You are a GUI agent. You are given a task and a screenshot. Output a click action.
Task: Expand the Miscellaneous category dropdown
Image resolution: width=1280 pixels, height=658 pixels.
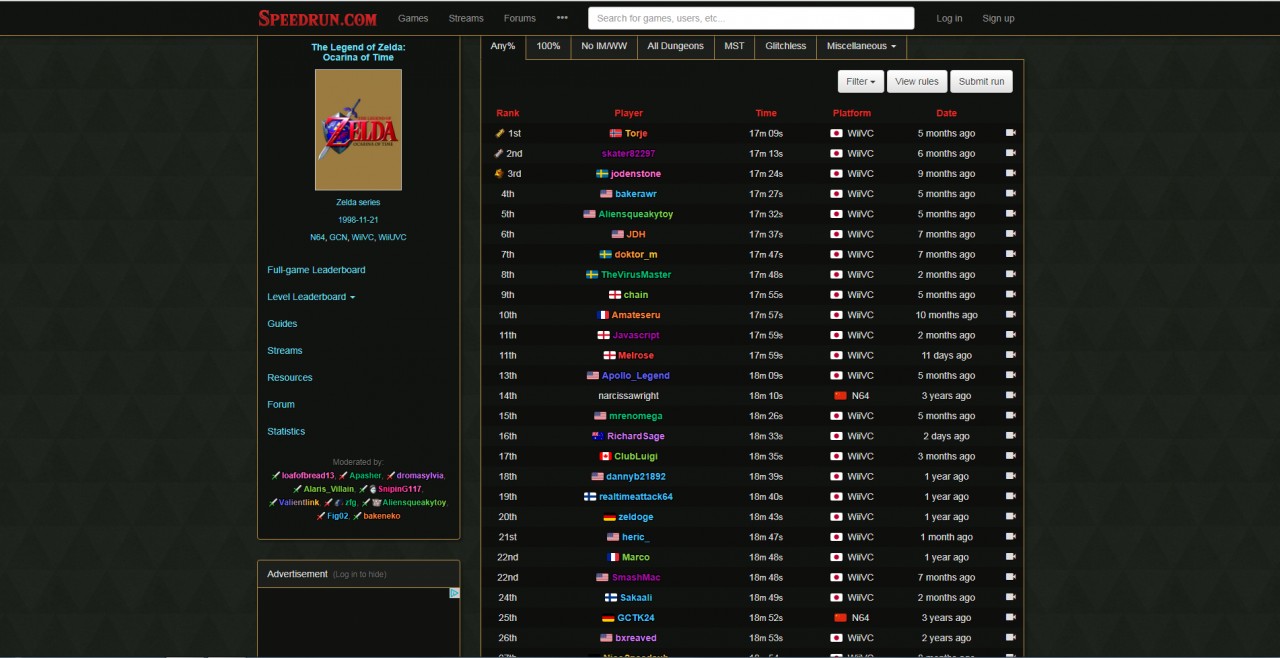pos(862,46)
